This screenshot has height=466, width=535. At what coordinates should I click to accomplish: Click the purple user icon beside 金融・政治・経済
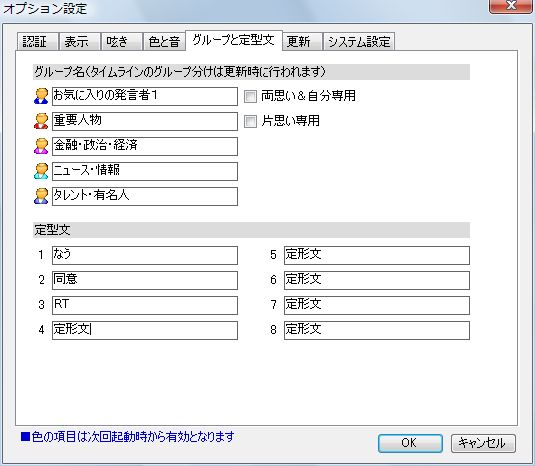point(41,146)
